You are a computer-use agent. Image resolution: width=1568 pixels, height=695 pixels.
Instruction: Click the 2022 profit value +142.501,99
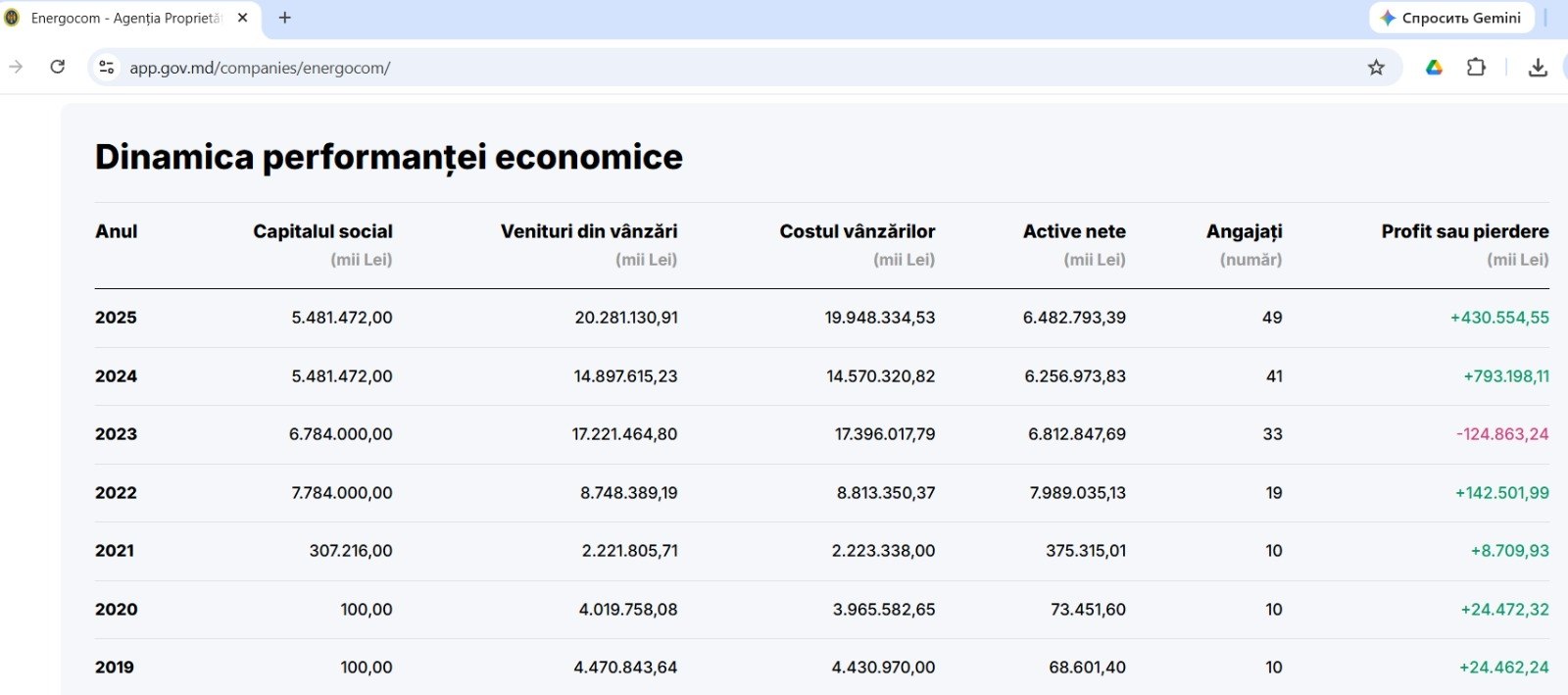1502,493
